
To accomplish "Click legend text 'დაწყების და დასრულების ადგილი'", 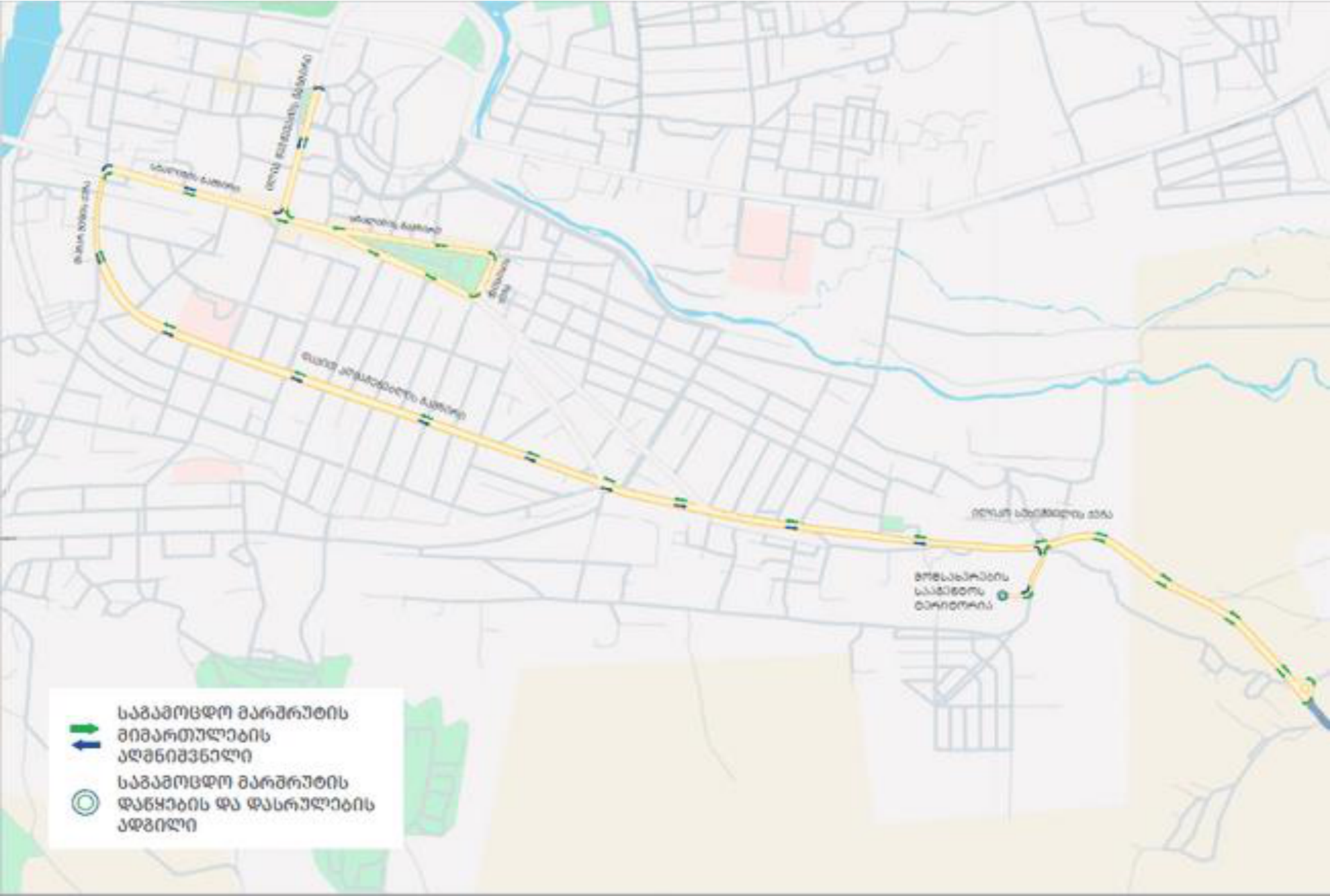I will 246,816.
